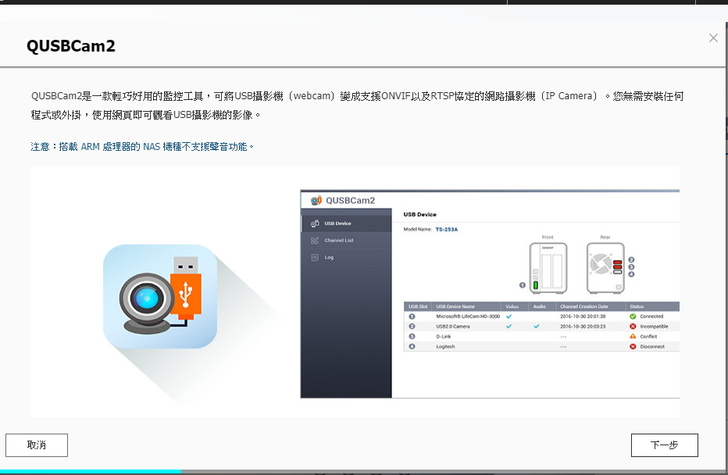Click the QUSBCam2 preview screenshot image
This screenshot has height=475, width=728.
[x=490, y=294]
